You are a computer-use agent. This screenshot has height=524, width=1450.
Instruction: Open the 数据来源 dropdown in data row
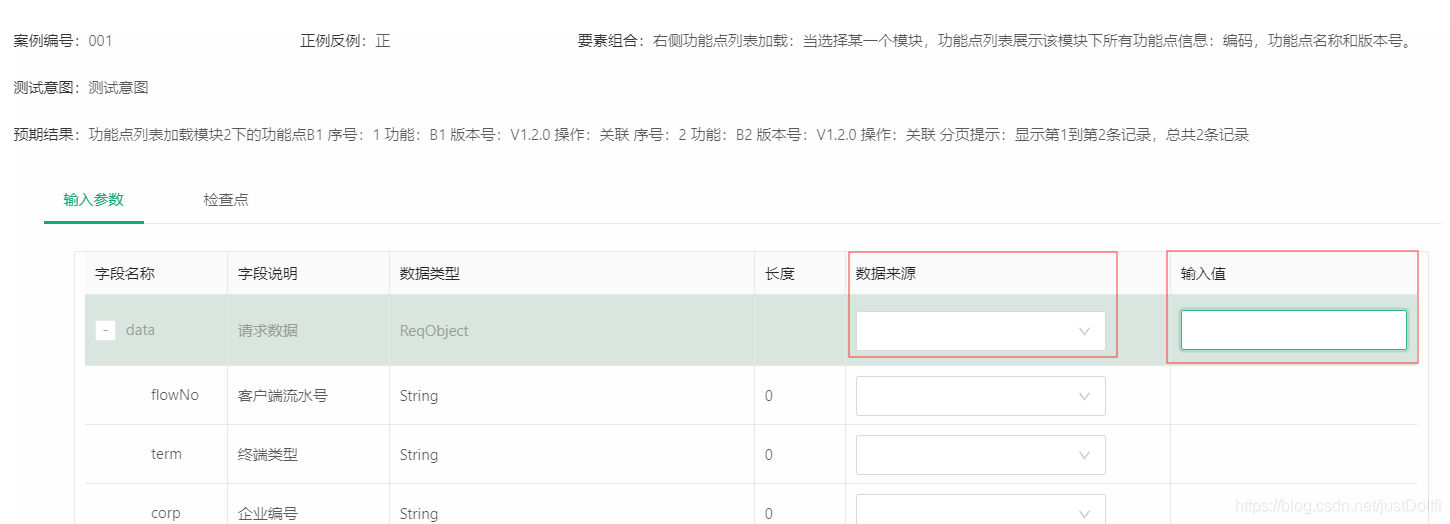pos(980,331)
